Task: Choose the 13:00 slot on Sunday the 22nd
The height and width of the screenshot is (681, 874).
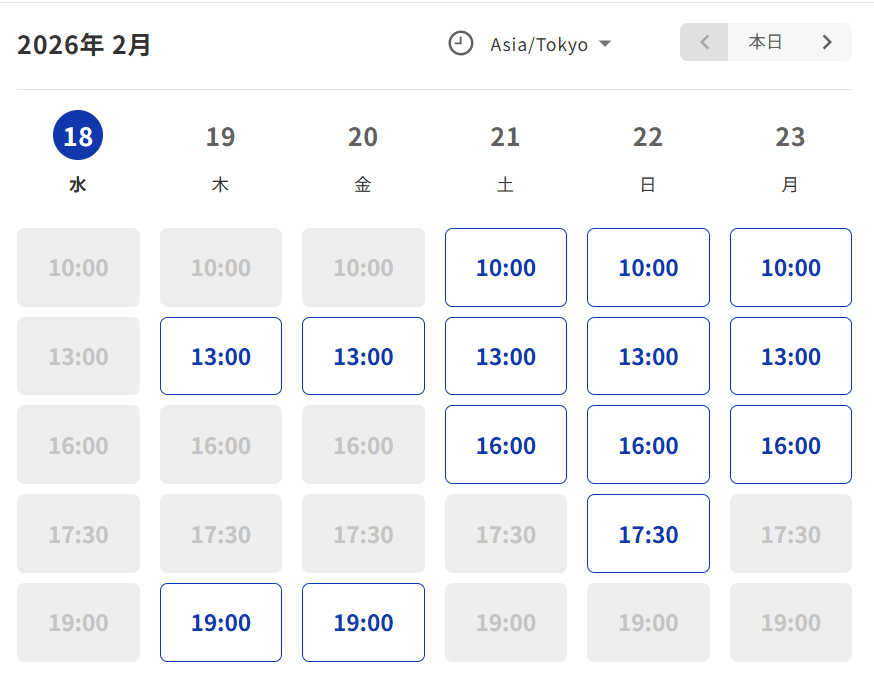Action: 648,356
